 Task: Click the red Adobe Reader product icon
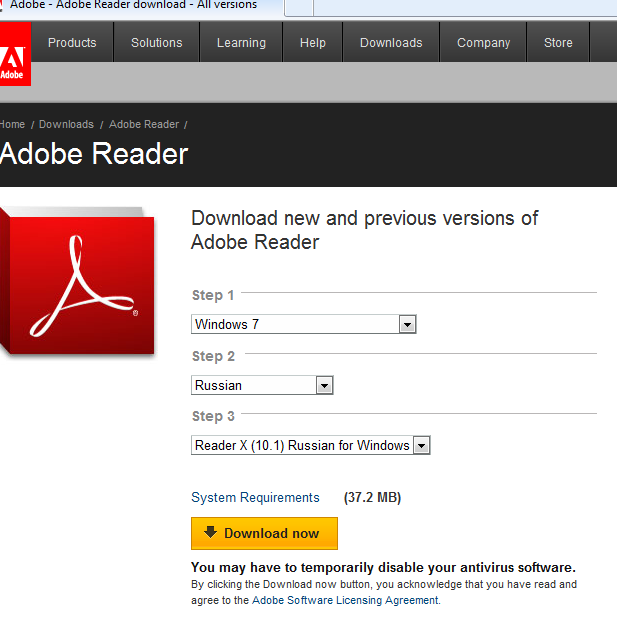tap(79, 280)
